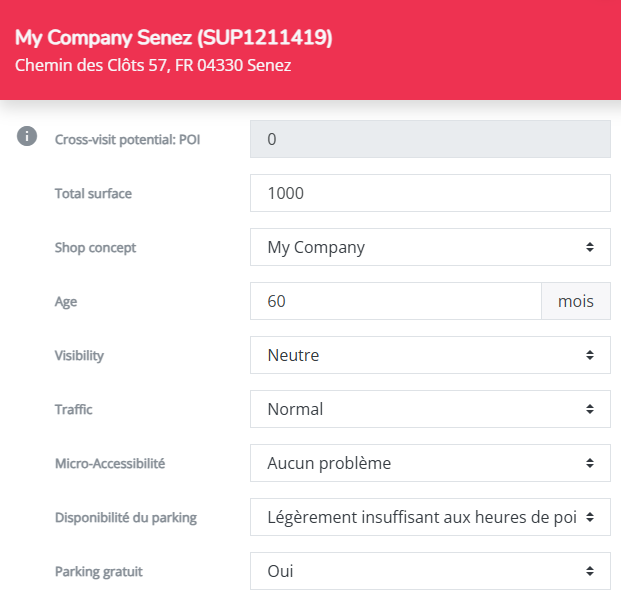Click the info icon beside Cross-visit potential
The height and width of the screenshot is (597, 621).
[27, 136]
